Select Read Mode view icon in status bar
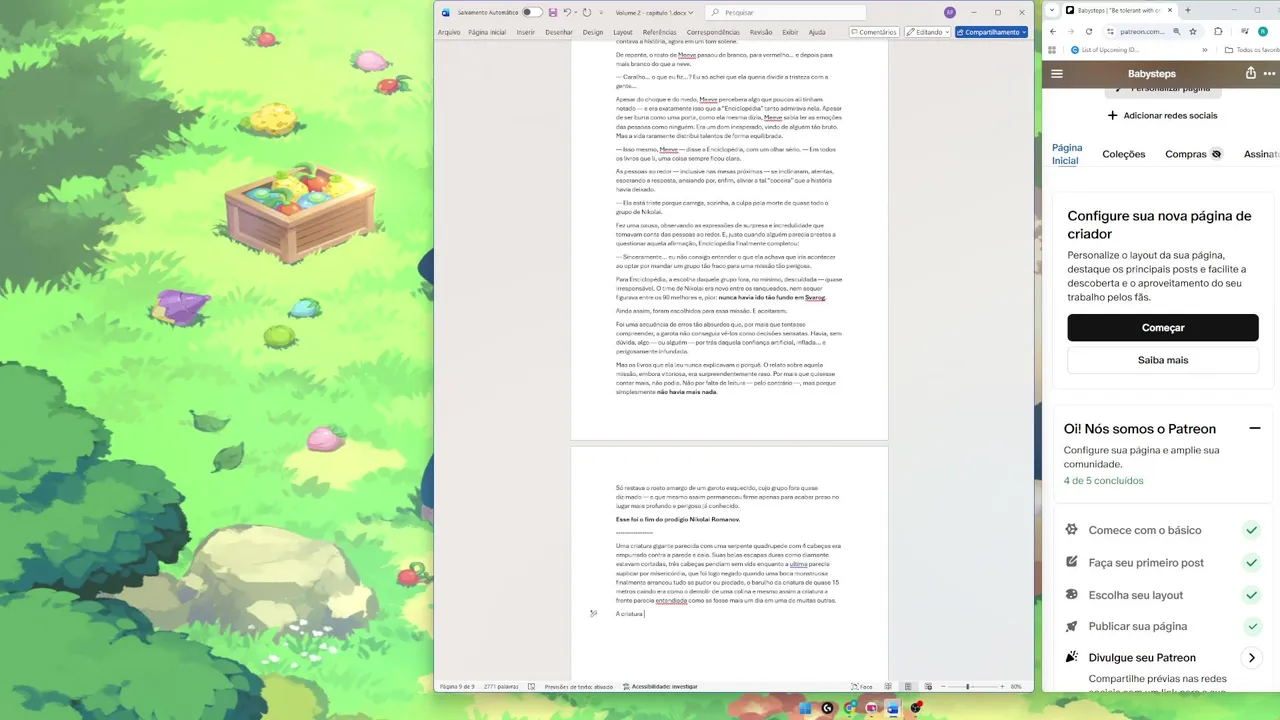 coord(888,687)
